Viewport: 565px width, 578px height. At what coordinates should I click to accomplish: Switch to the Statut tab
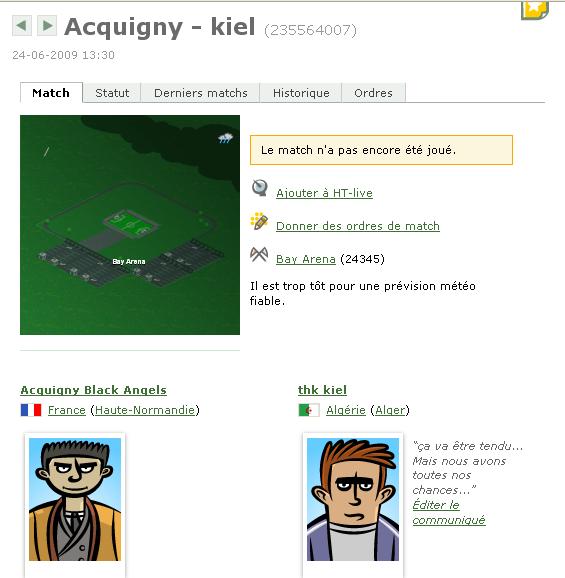click(112, 93)
